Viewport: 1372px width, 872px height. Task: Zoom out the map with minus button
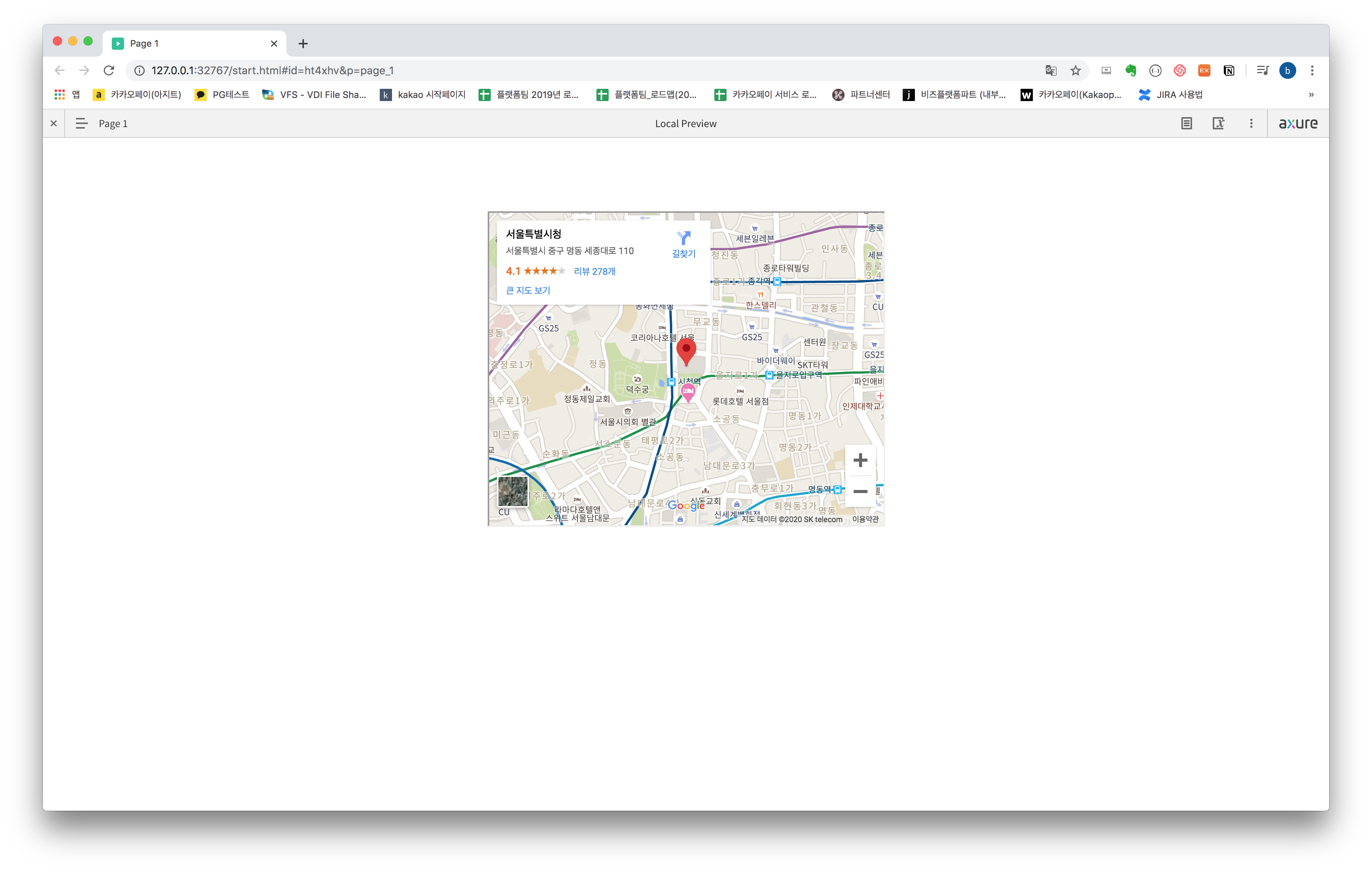(x=860, y=491)
